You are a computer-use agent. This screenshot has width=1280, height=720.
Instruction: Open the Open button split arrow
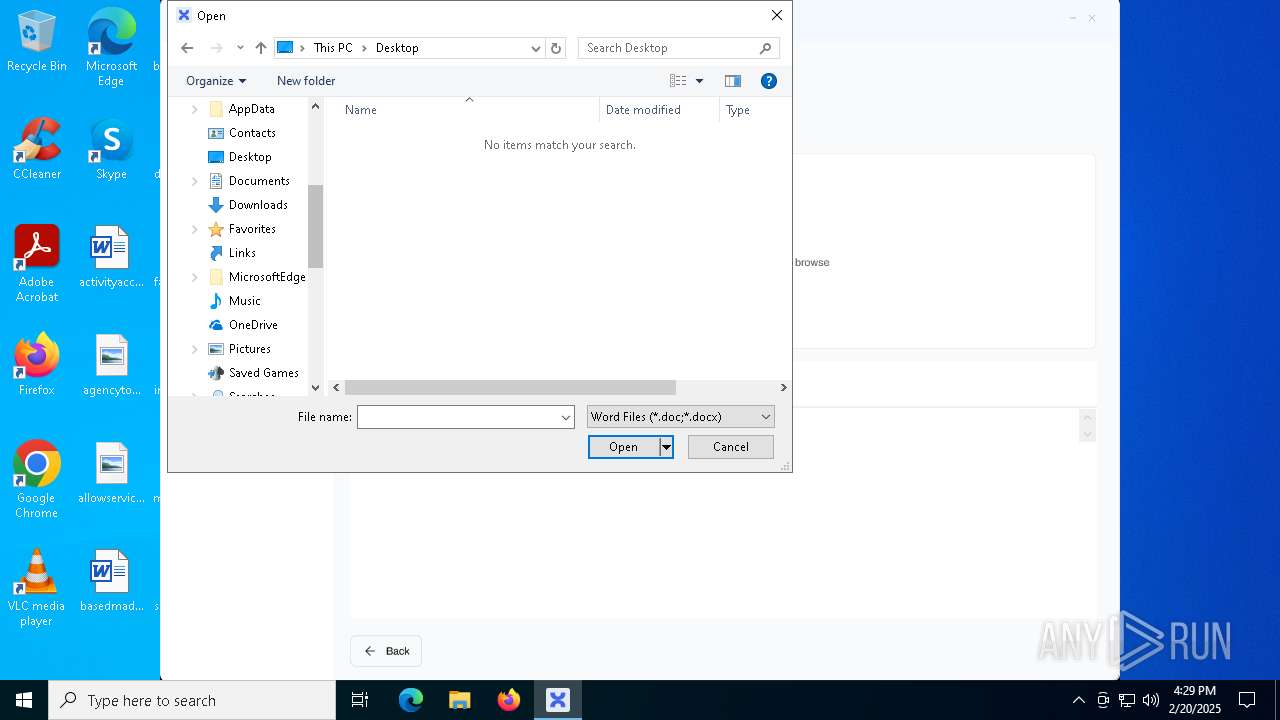point(666,447)
